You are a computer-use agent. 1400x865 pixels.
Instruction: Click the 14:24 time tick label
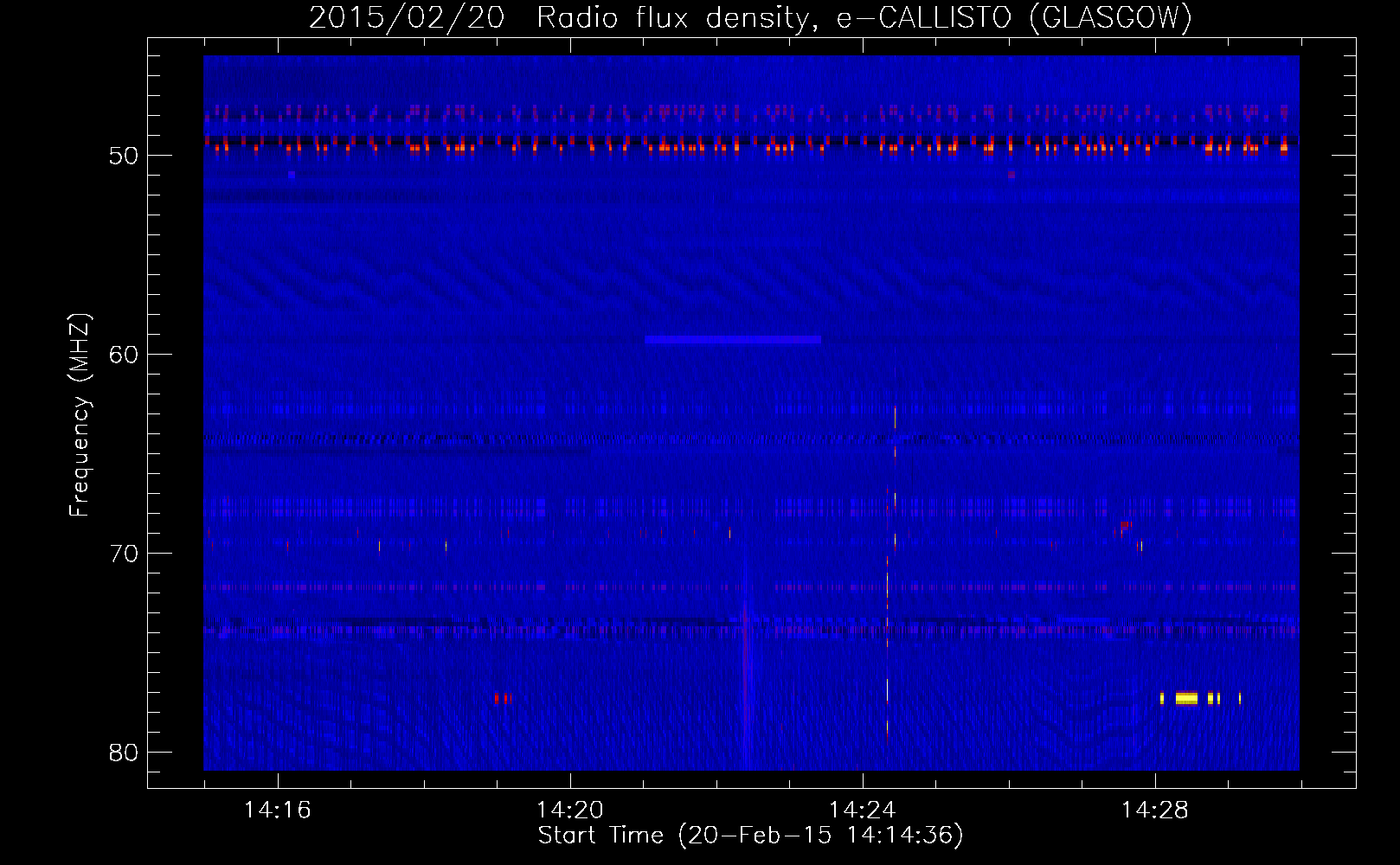coord(862,811)
